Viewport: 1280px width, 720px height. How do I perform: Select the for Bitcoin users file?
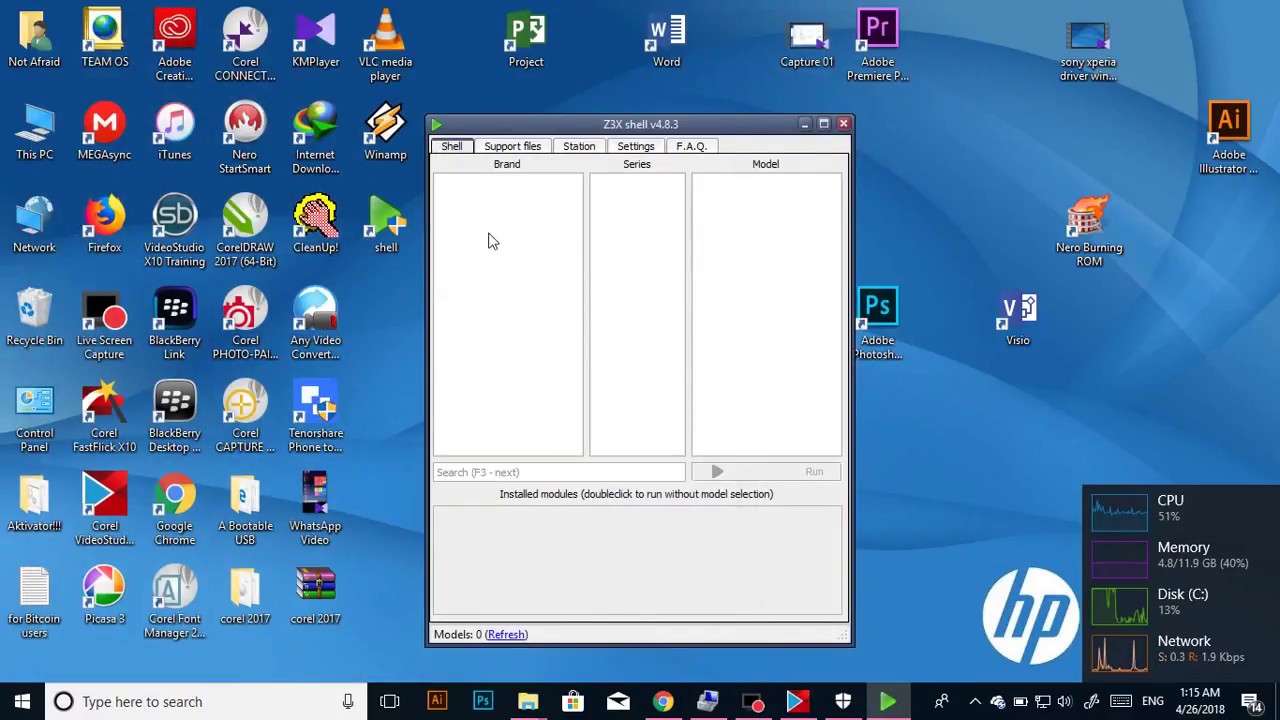coord(34,604)
